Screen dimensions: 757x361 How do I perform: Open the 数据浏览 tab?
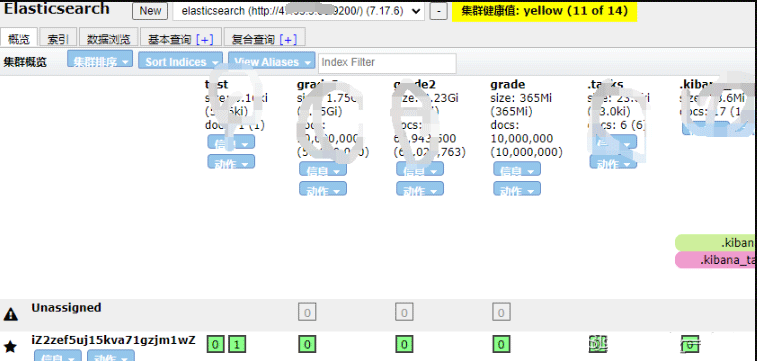pyautogui.click(x=109, y=39)
